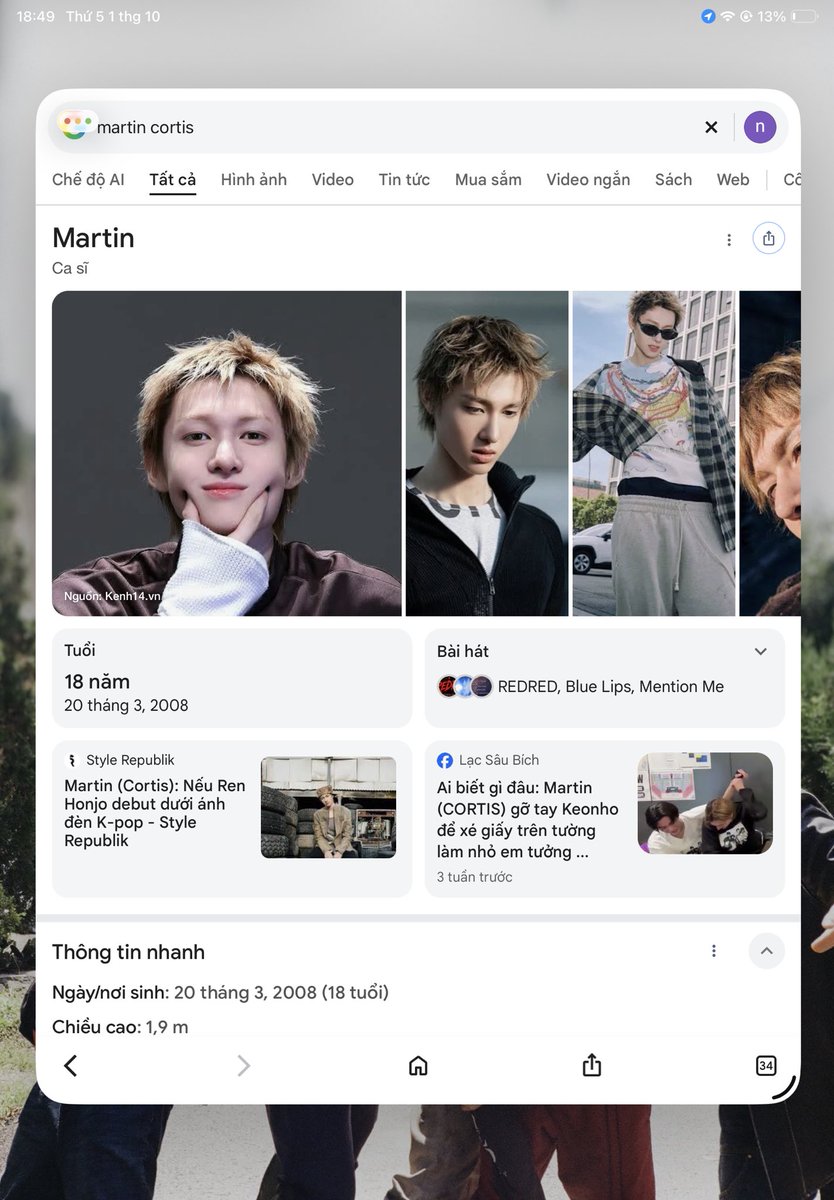Viewport: 834px width, 1200px height.
Task: Tap the Google logo in search bar
Action: (76, 125)
